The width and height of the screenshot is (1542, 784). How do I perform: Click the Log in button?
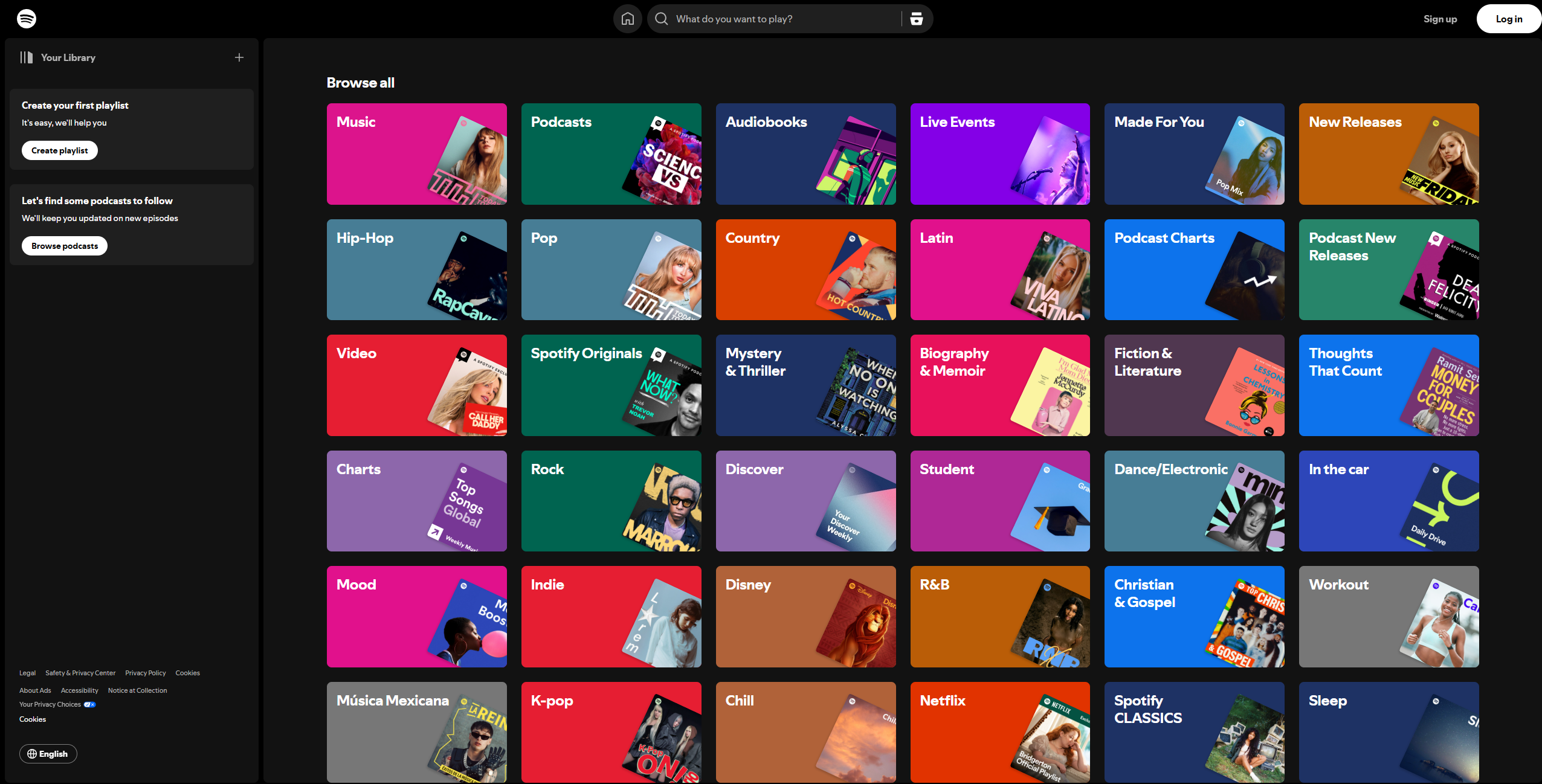click(1508, 19)
